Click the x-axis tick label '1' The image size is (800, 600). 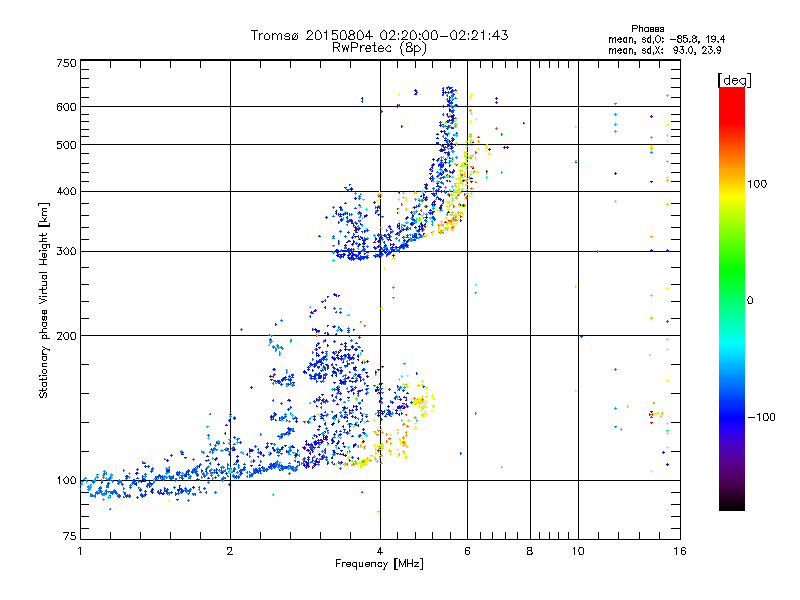(x=80, y=551)
